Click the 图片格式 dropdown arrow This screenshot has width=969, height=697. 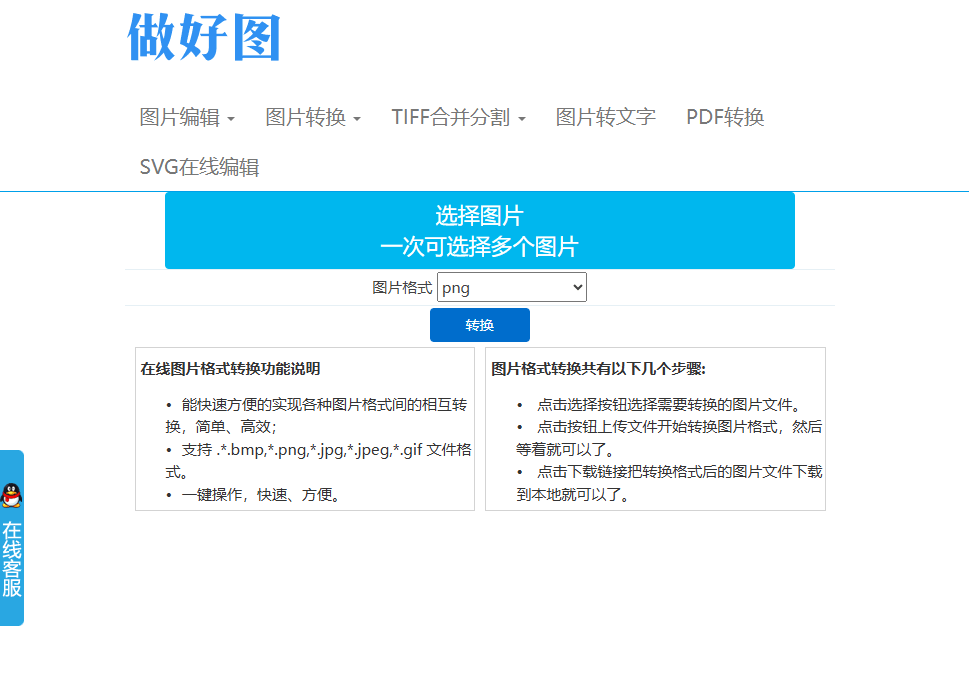click(x=577, y=286)
